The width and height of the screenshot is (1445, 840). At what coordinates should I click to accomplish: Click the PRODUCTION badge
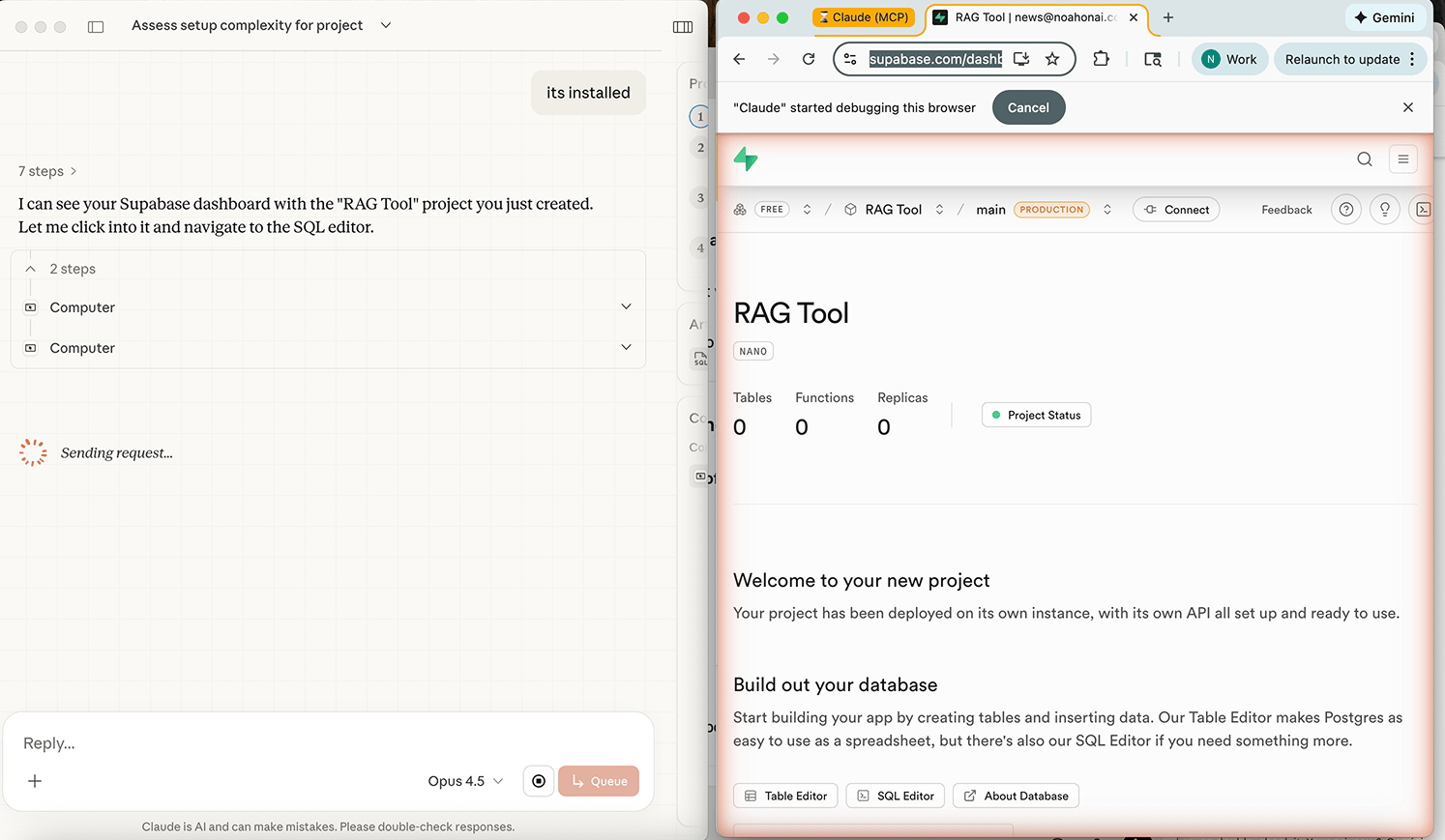[1051, 210]
